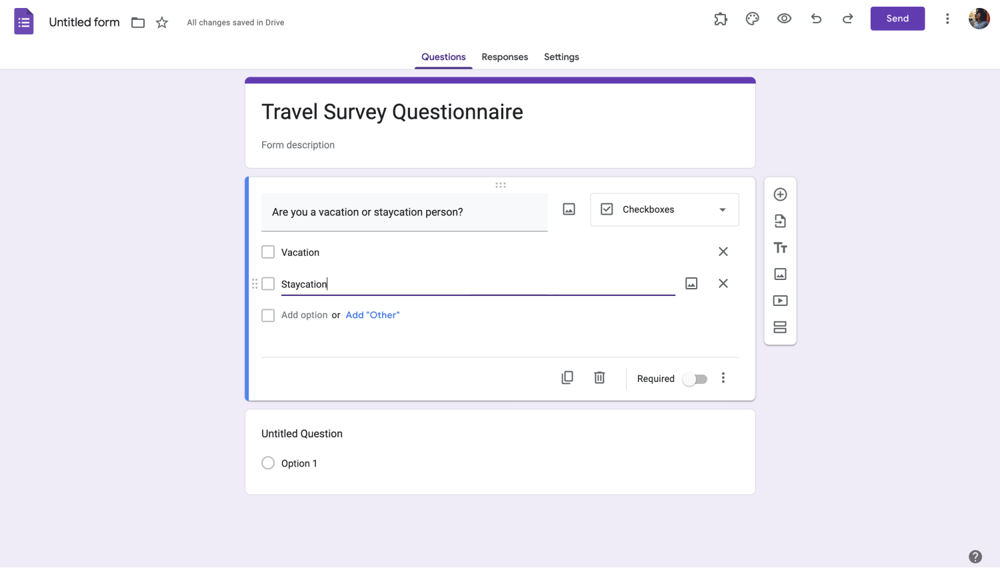
Task: Open the add-ons puzzle icon
Action: click(x=720, y=19)
